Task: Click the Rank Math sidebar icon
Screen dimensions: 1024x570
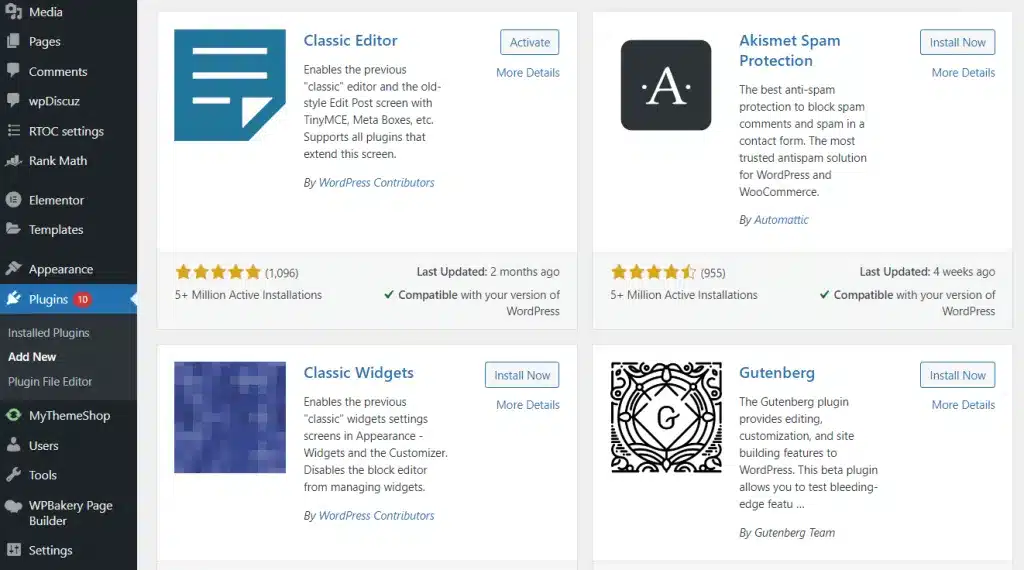Action: click(x=13, y=160)
